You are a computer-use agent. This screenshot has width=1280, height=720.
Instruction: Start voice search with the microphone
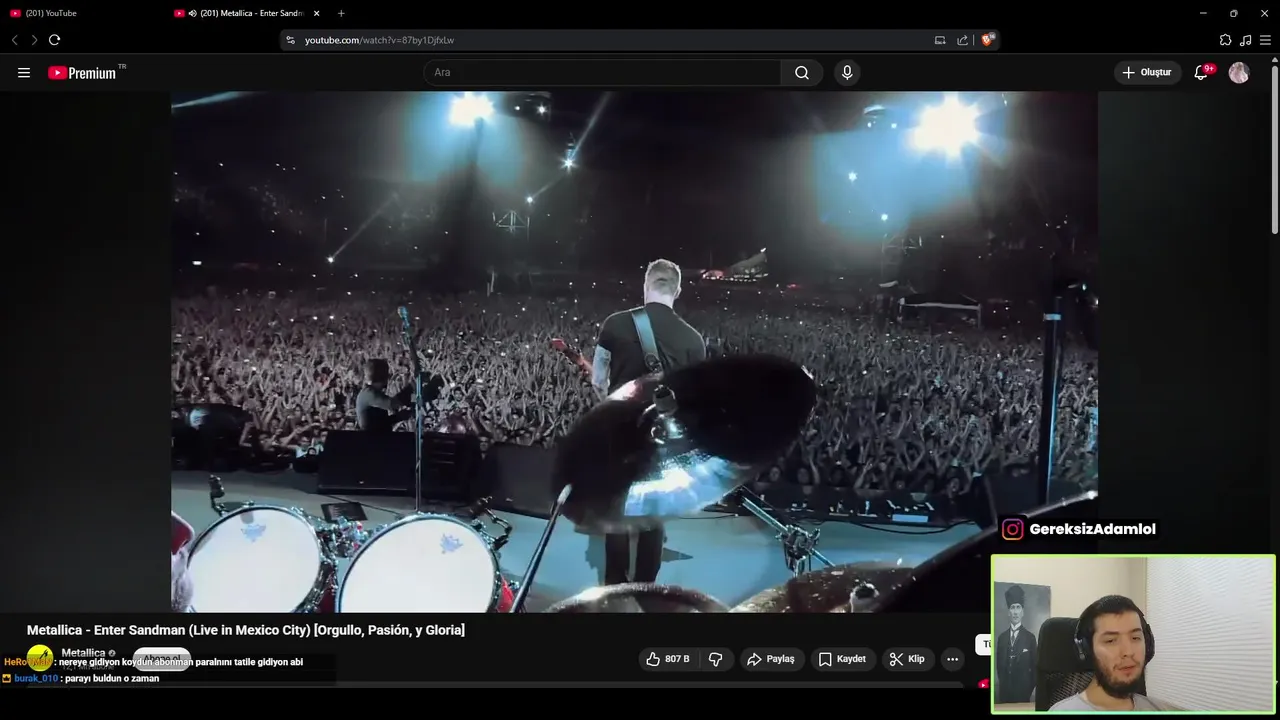(x=847, y=73)
